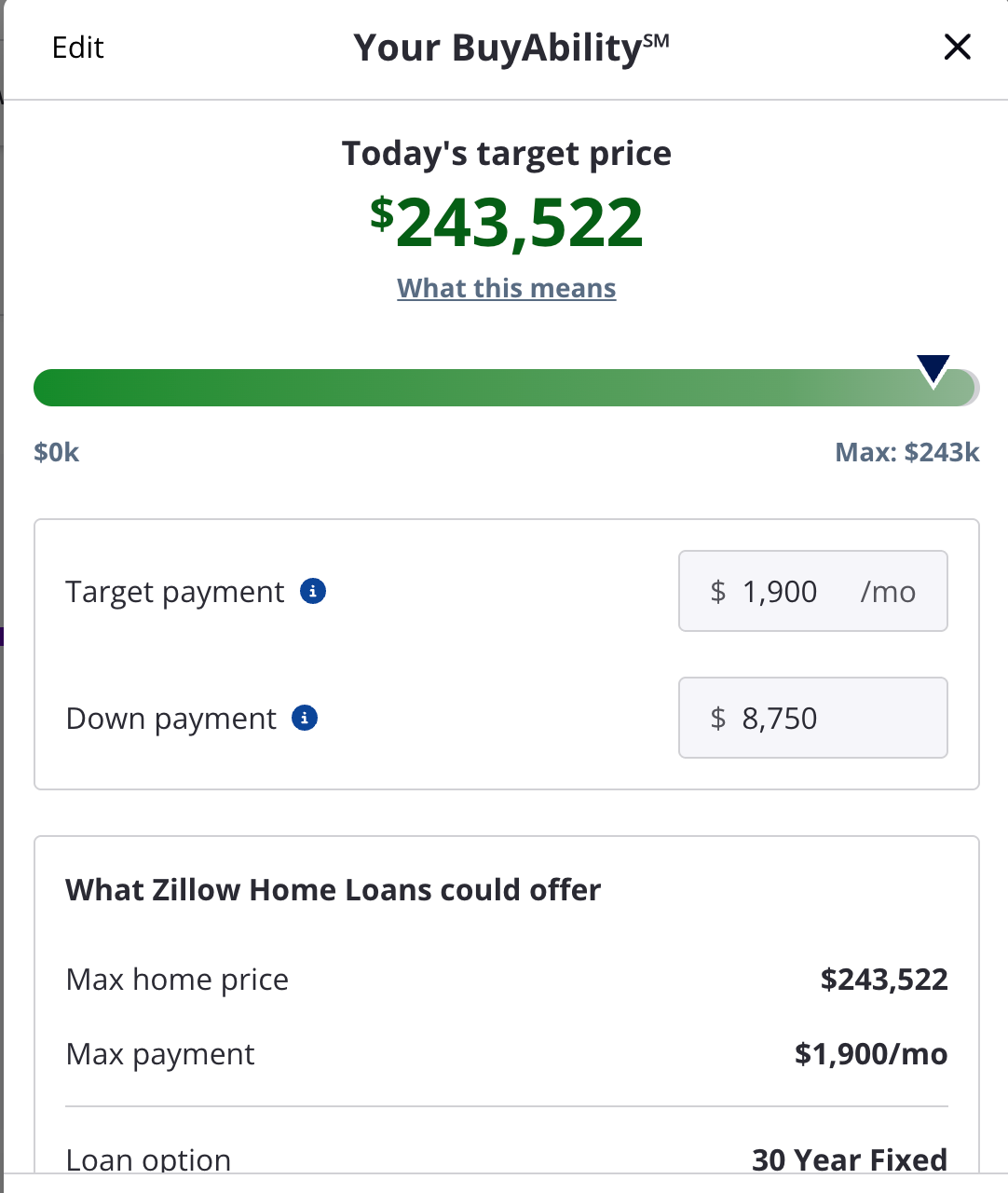1008x1193 pixels.
Task: Click the X to dismiss the BuyAbility panel
Action: [958, 47]
